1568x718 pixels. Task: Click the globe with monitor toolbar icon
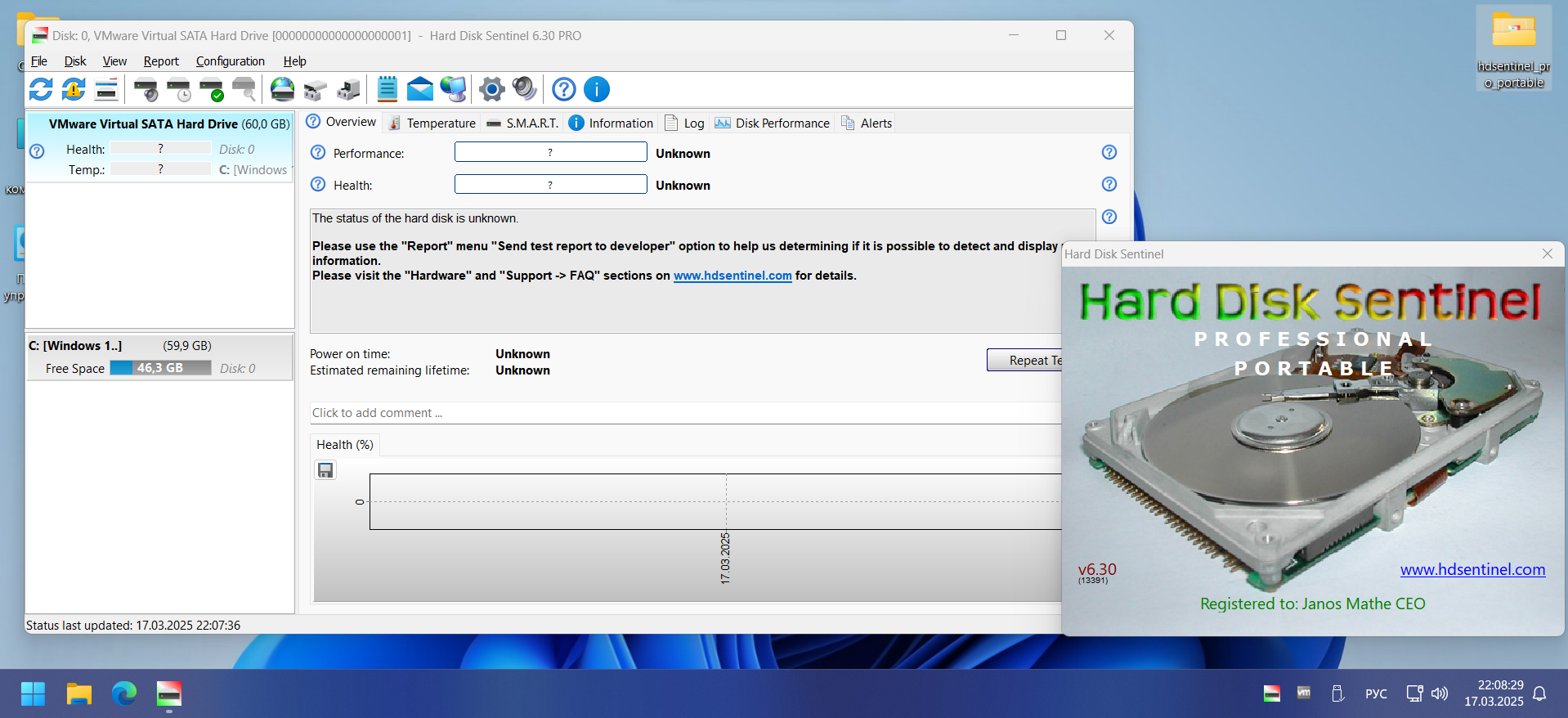453,89
